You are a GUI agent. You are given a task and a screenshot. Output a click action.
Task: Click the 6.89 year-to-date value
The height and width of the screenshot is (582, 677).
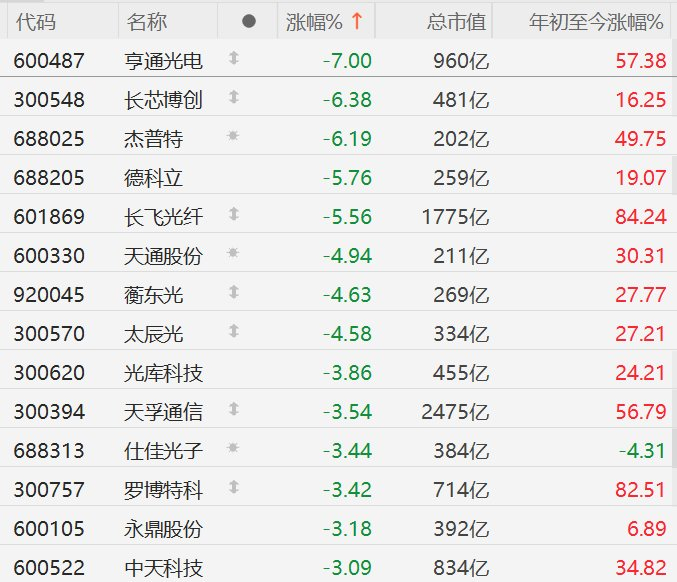click(x=646, y=528)
